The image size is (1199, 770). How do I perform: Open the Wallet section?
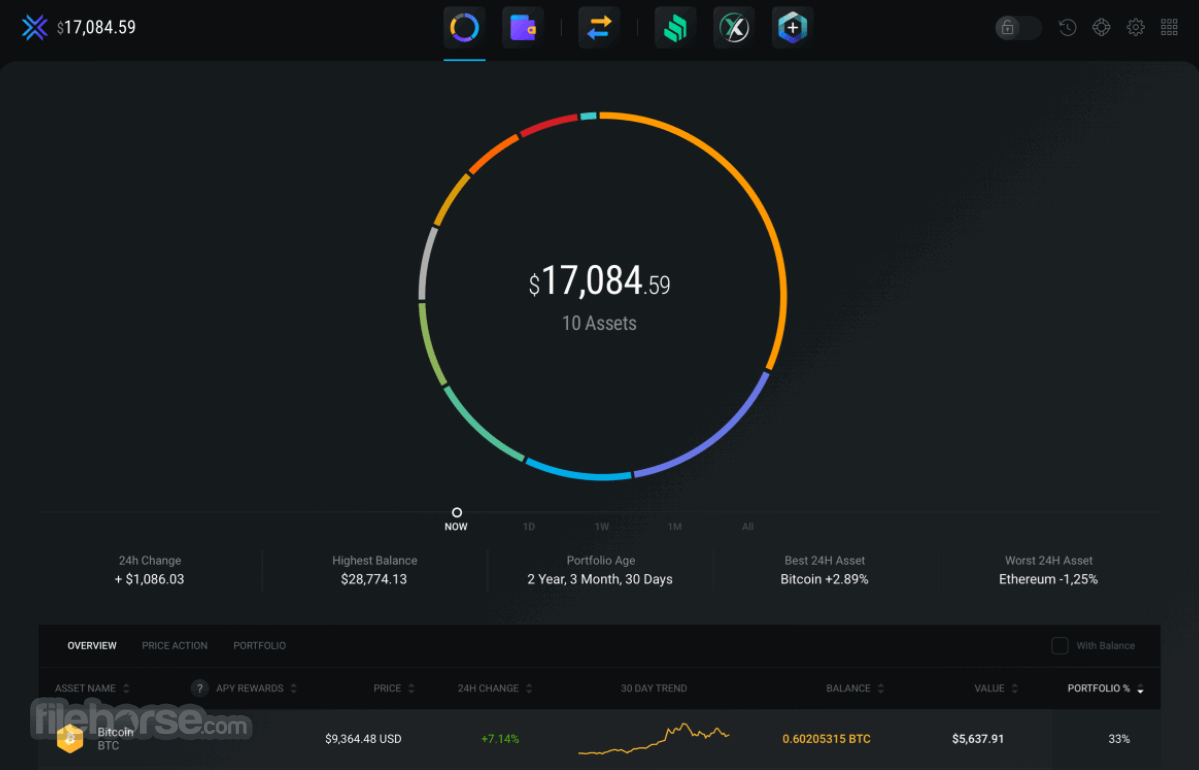point(523,27)
